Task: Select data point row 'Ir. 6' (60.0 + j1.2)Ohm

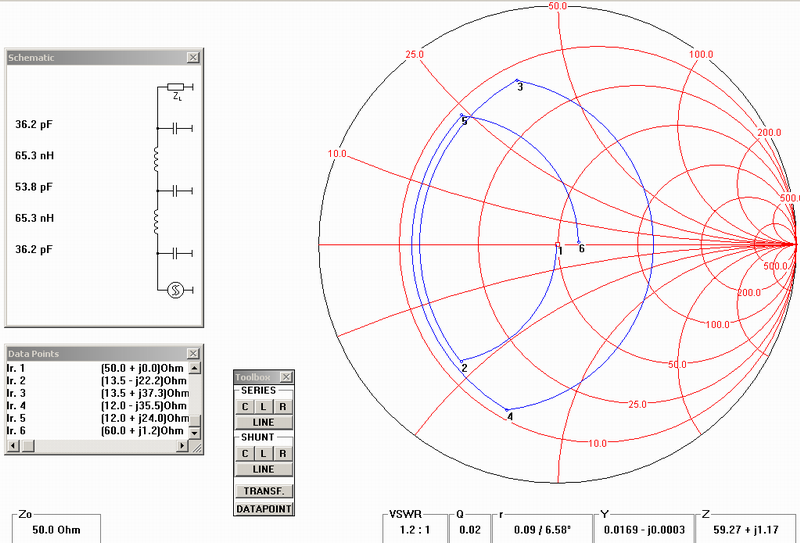Action: click(97, 431)
